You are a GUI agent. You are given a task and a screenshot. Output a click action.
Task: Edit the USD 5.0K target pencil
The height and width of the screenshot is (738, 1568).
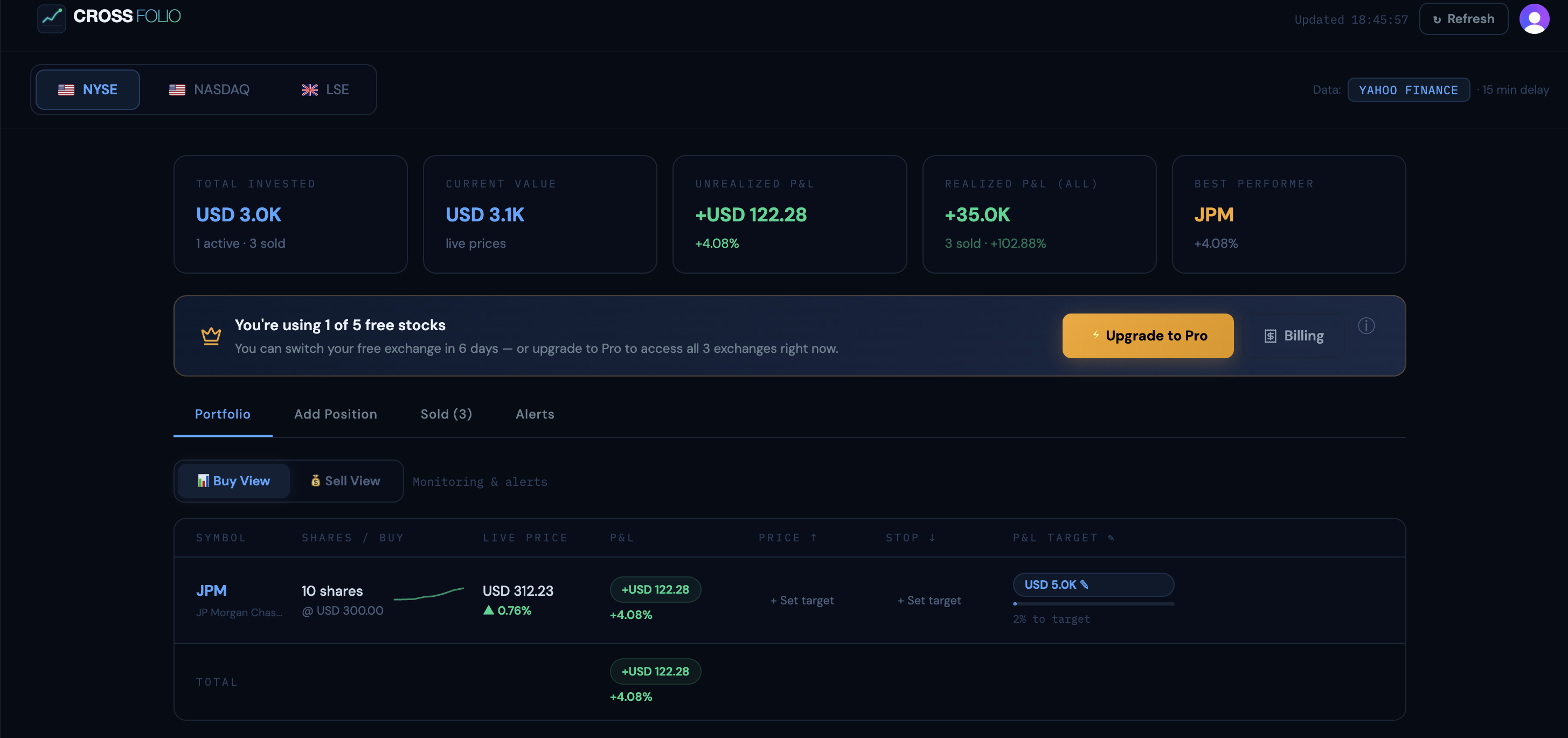(1084, 584)
